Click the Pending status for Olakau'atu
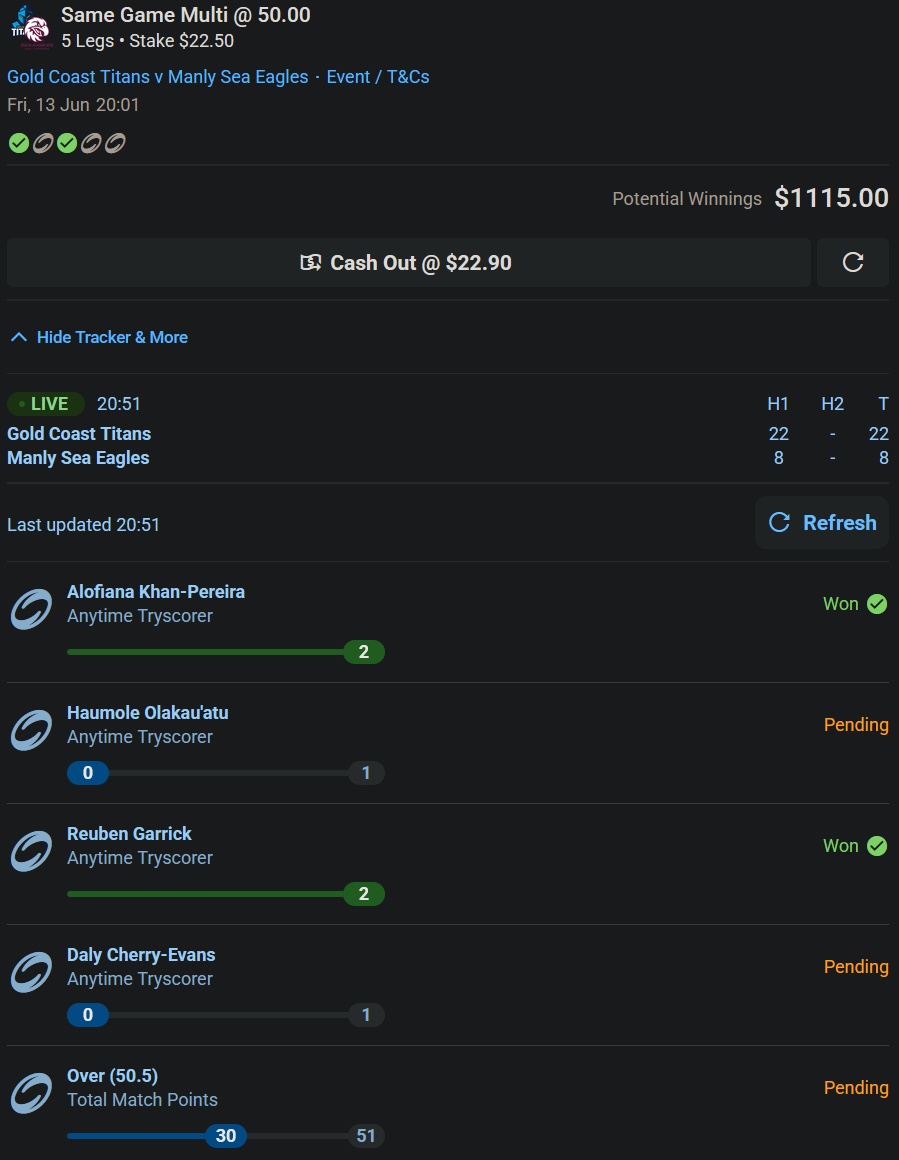 coord(856,725)
